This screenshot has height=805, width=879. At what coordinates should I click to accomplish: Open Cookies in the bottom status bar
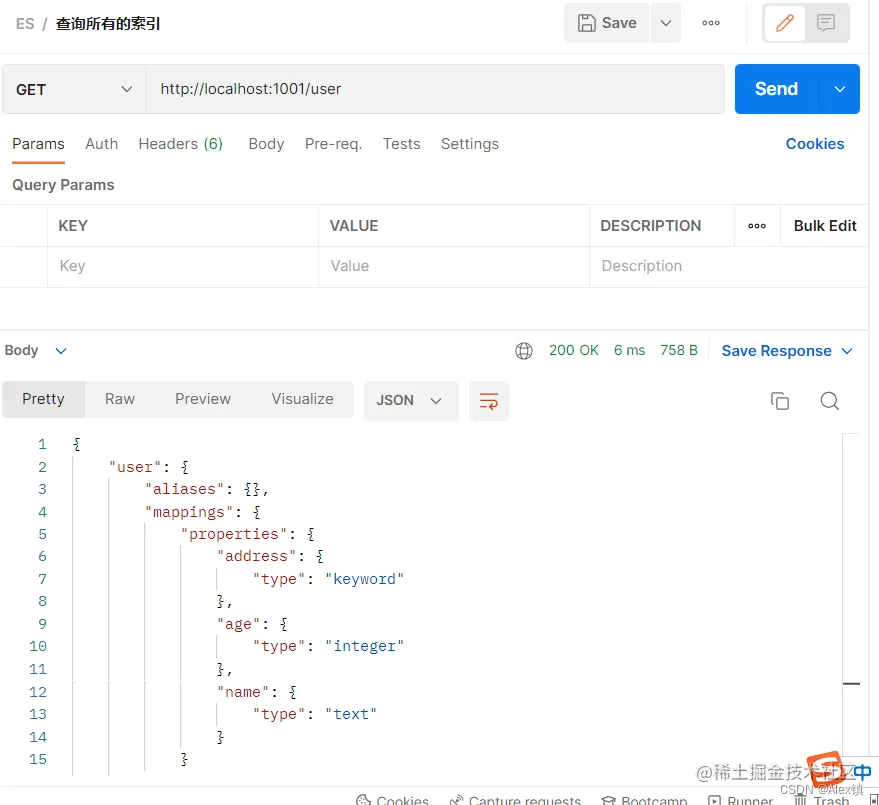click(x=392, y=799)
